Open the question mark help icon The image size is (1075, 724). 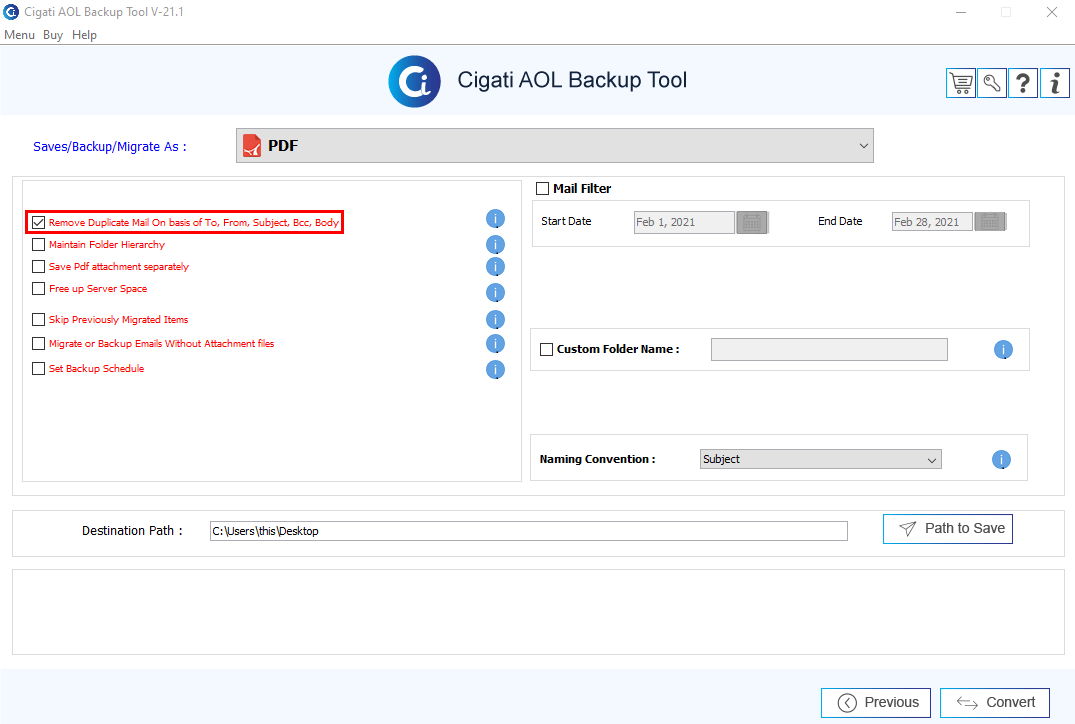[x=1023, y=84]
